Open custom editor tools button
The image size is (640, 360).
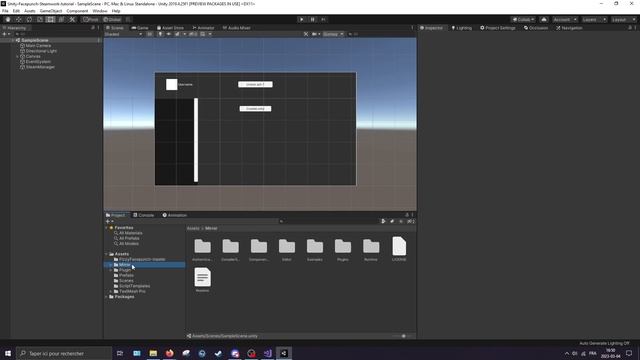72,20
